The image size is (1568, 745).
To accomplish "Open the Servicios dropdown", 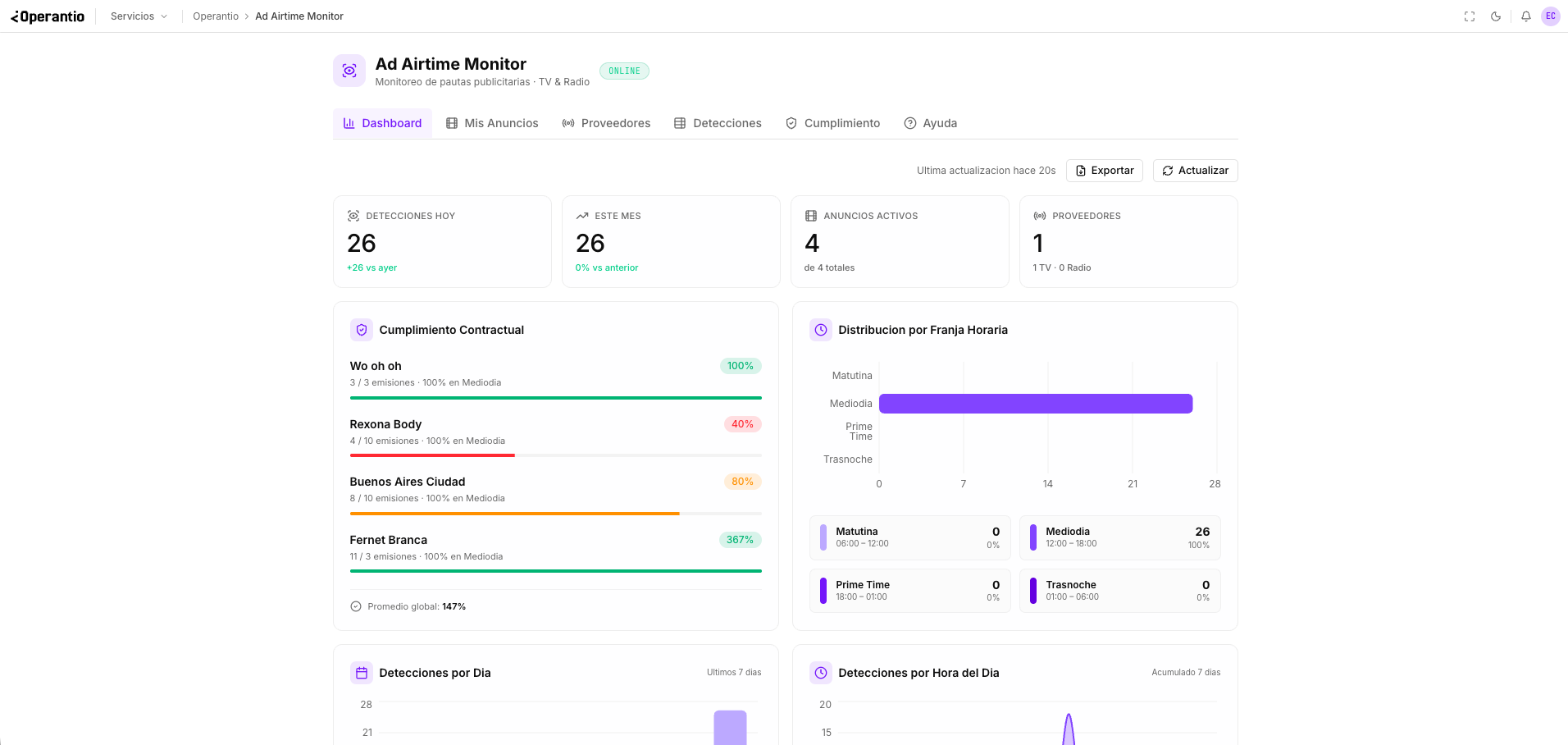I will coord(137,16).
